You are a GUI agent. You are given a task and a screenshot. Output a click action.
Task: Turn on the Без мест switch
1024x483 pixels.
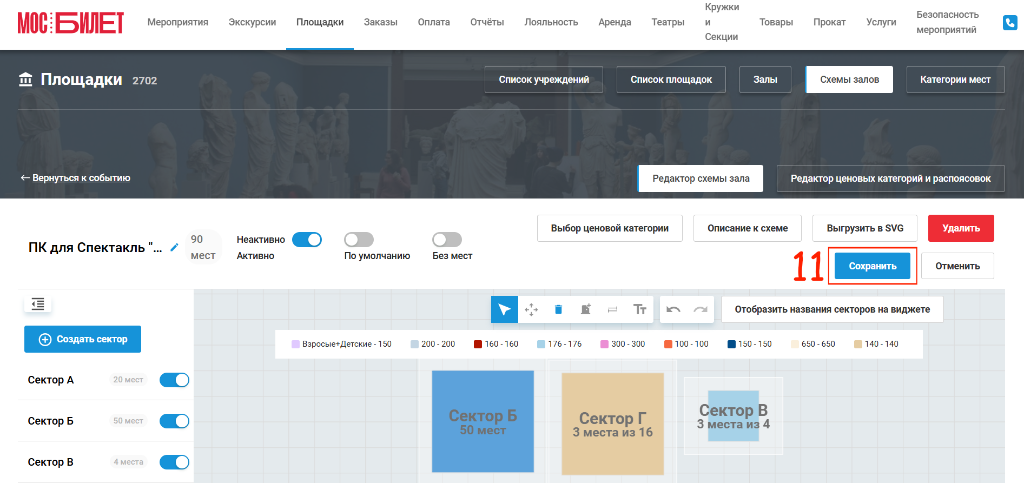pos(447,240)
